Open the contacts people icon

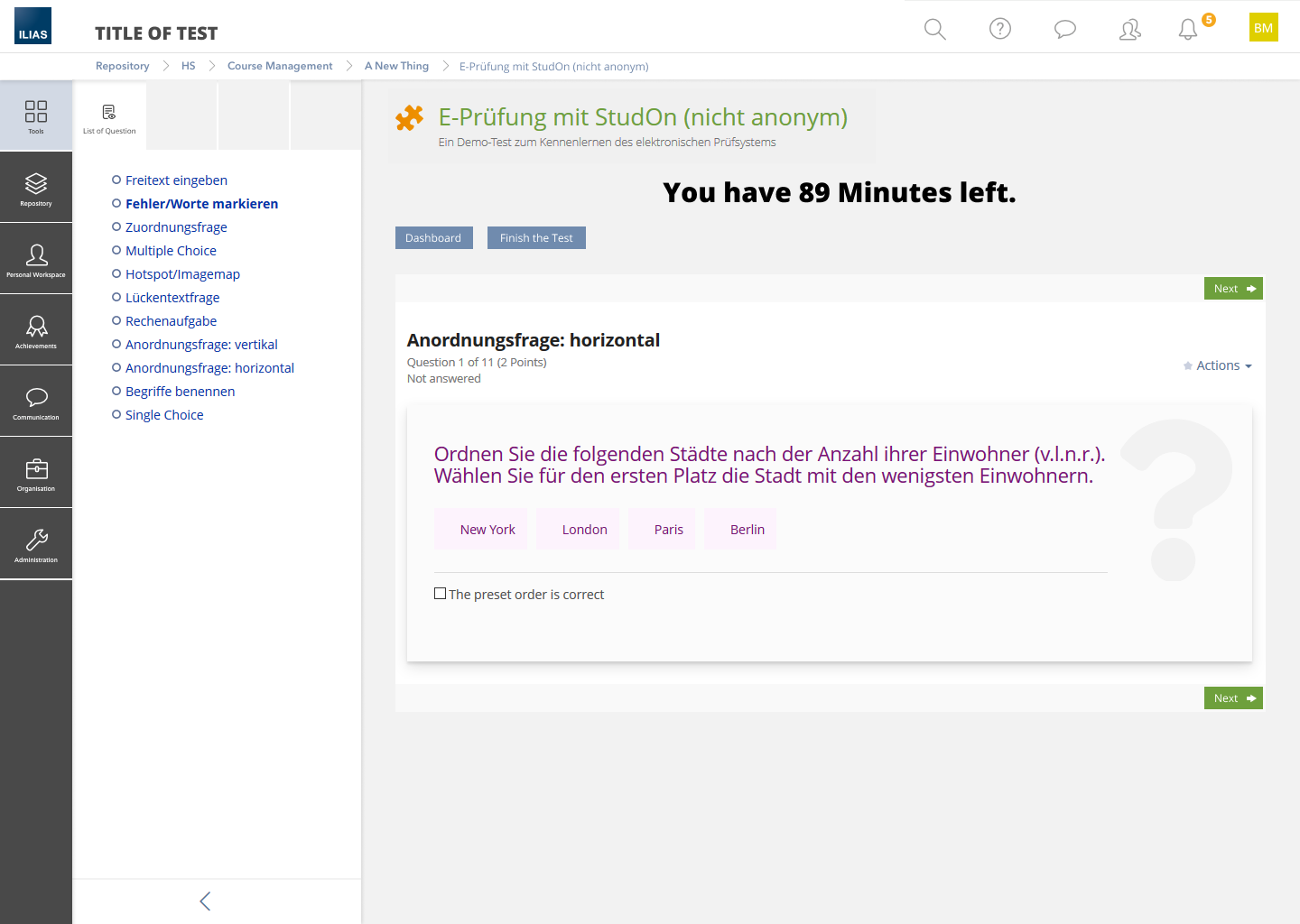point(1130,29)
